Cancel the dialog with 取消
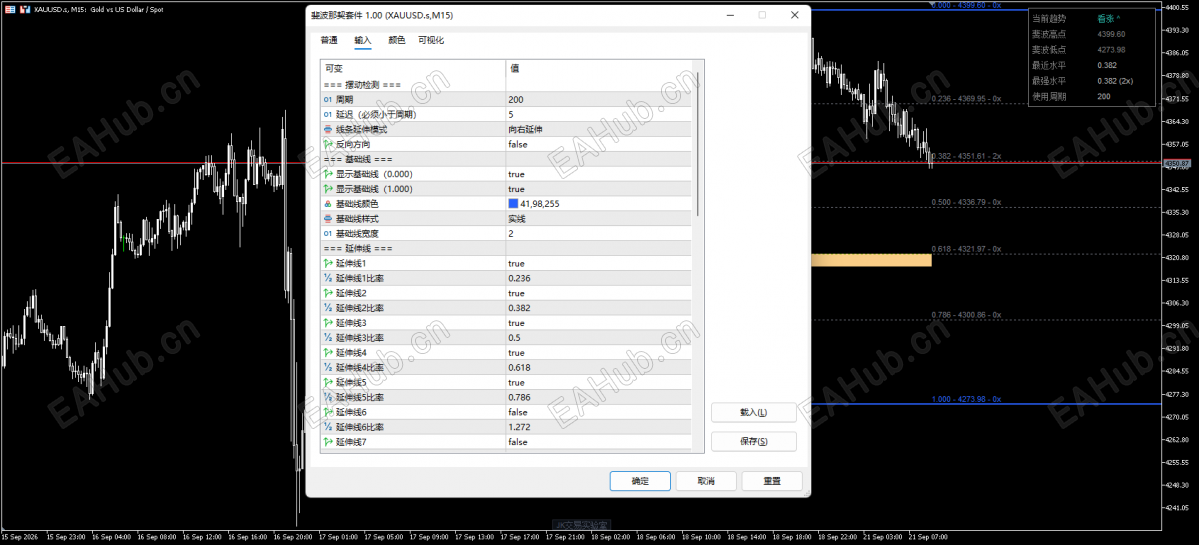Screen dimensions: 1199x545 (706, 482)
